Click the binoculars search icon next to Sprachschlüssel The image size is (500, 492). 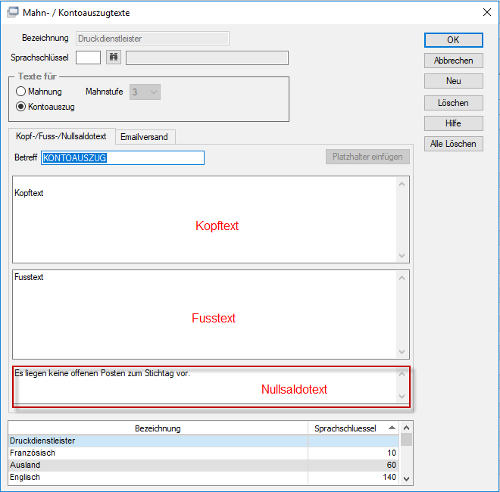pos(113,57)
